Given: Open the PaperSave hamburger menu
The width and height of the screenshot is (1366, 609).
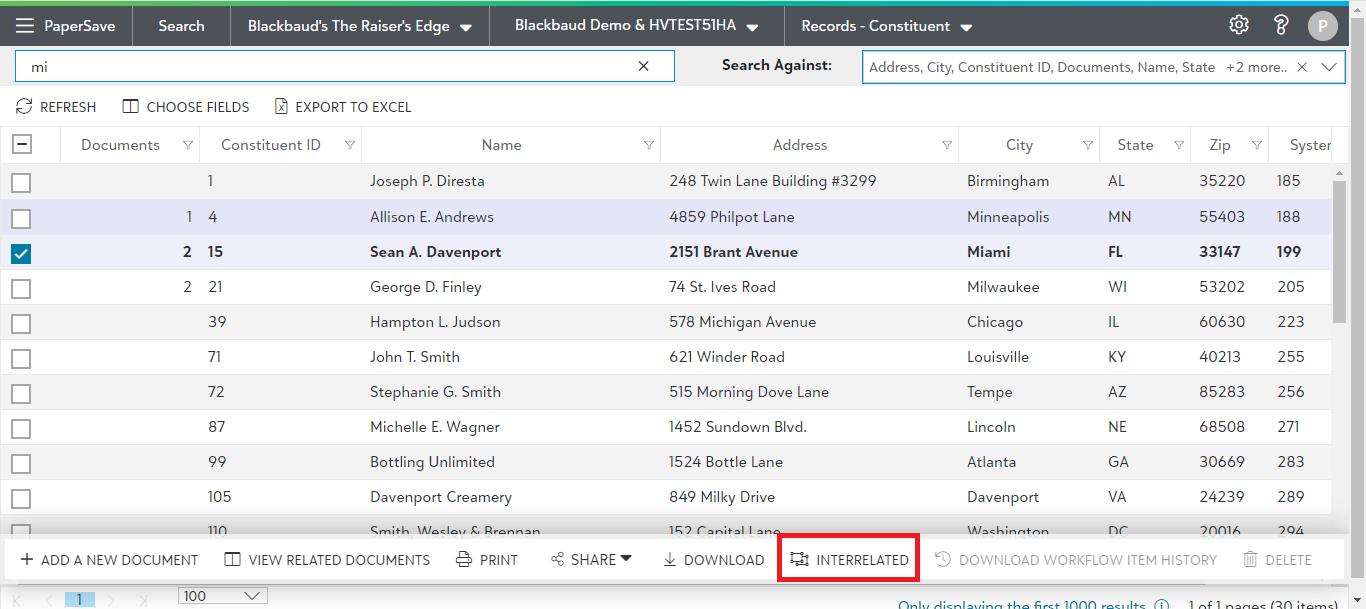Looking at the screenshot, I should point(25,26).
